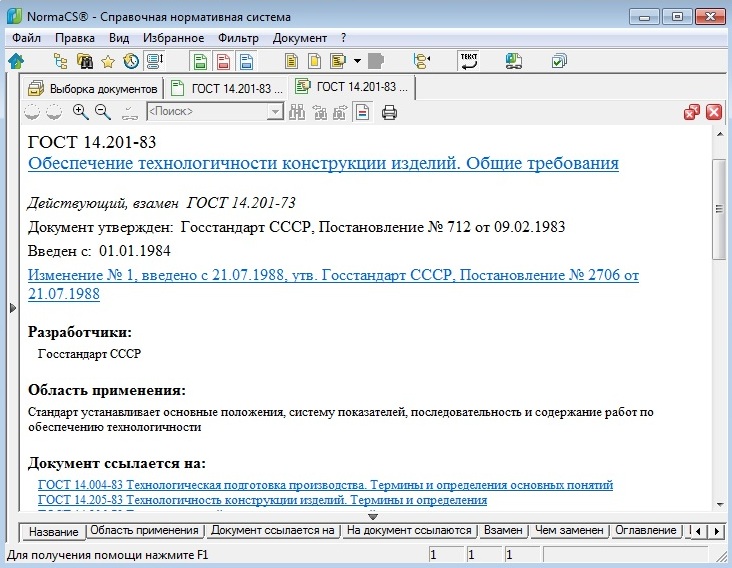Viewport: 732px width, 568px height.
Task: Open the ? help menu
Action: click(x=344, y=38)
